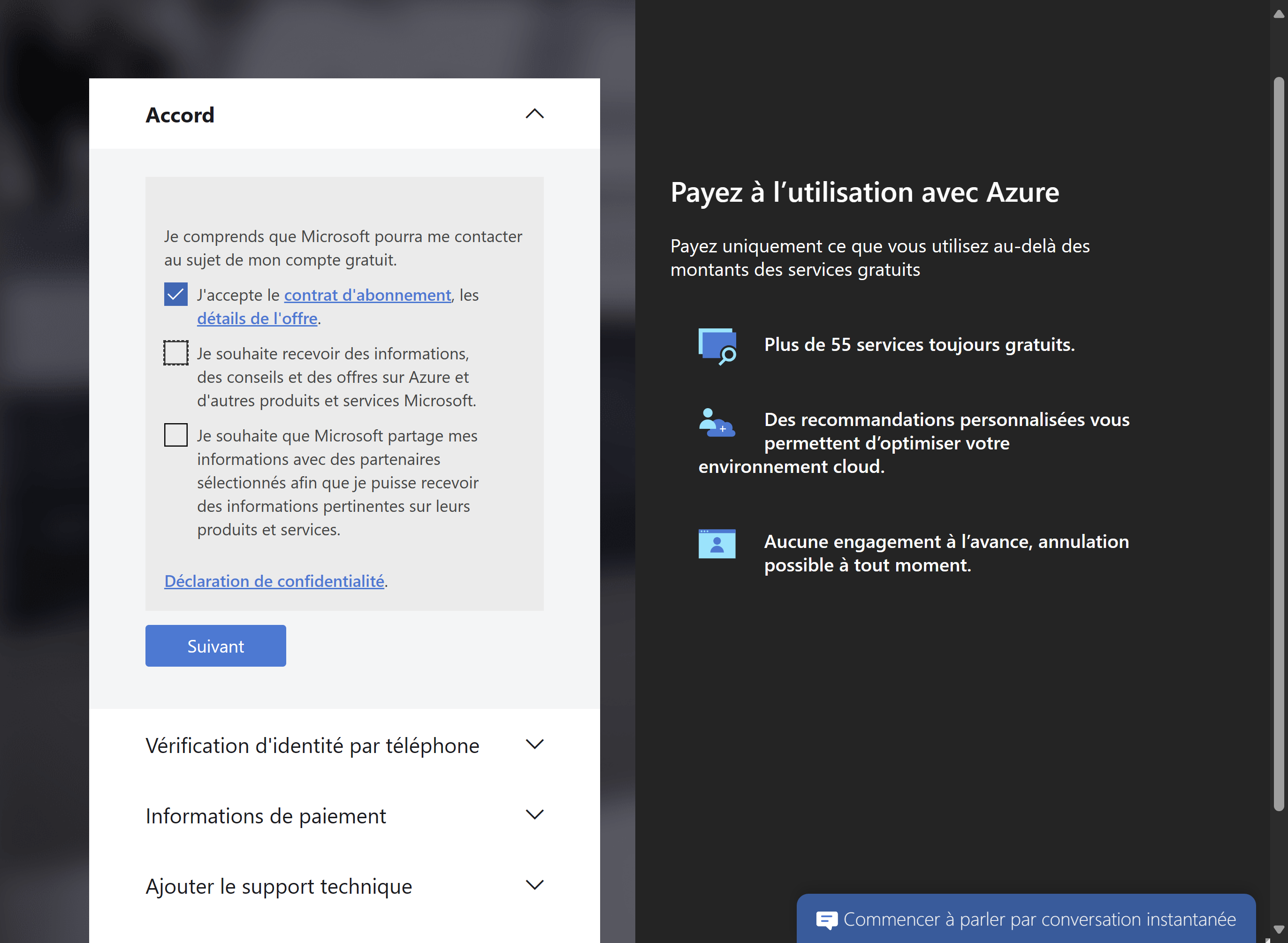The height and width of the screenshot is (943, 1288).
Task: Click the vertical scrollbar thumb
Action: [1279, 444]
